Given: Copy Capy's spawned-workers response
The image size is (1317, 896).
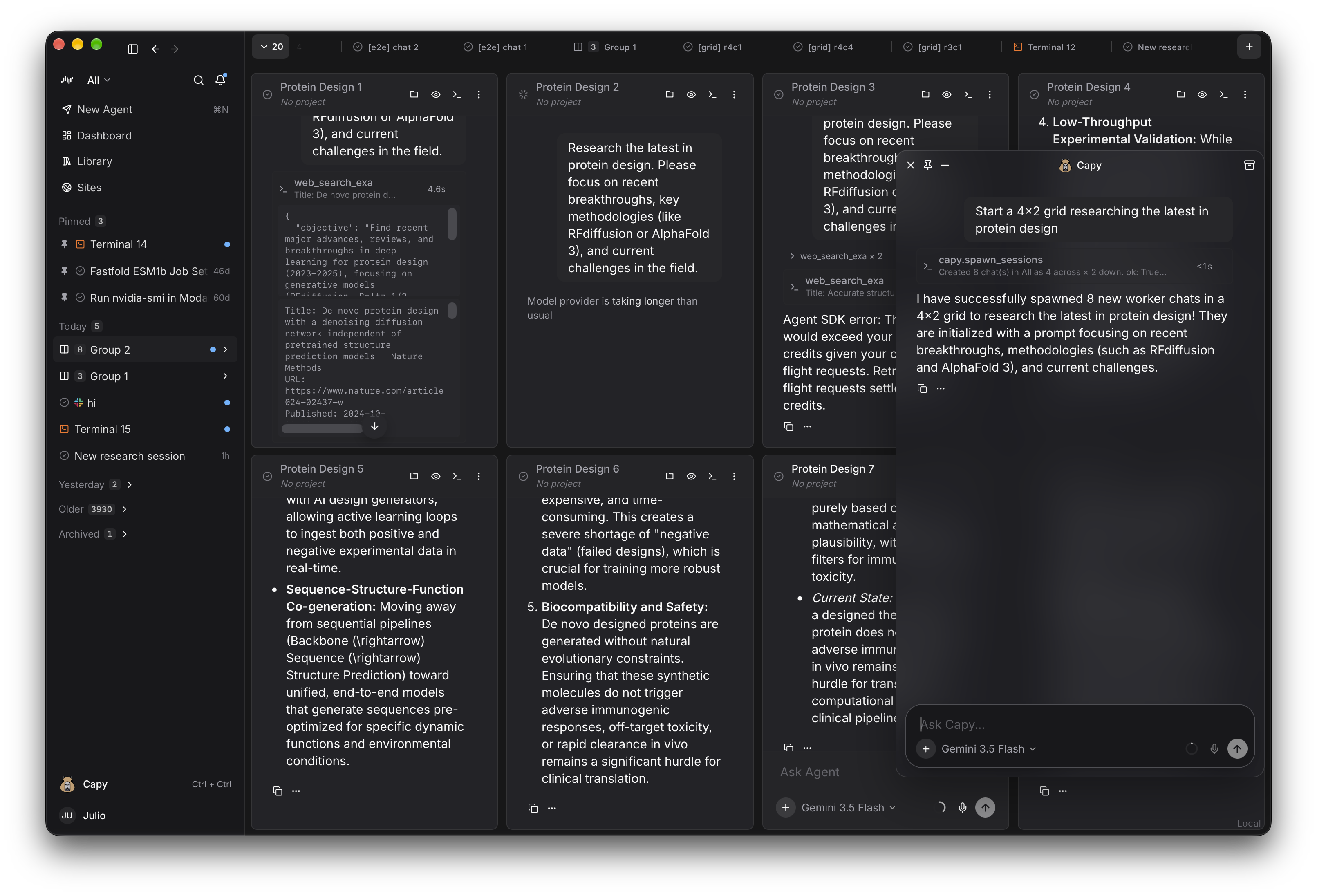Looking at the screenshot, I should pyautogui.click(x=923, y=388).
